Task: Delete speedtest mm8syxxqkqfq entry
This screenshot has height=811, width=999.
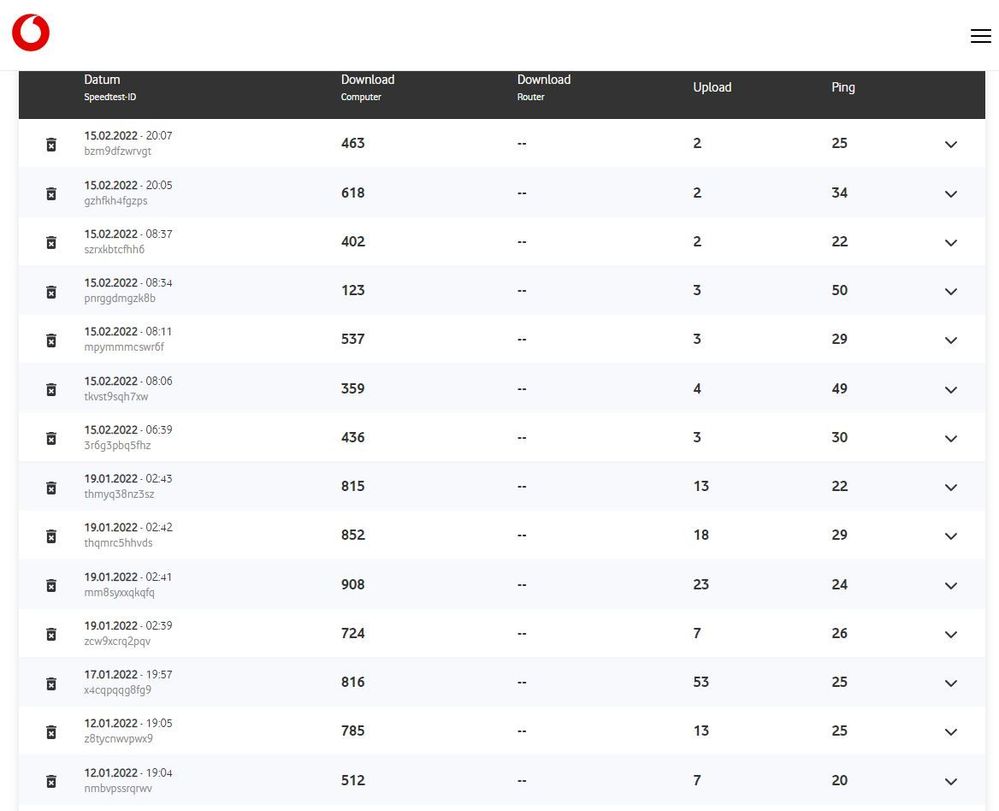Action: tap(52, 585)
